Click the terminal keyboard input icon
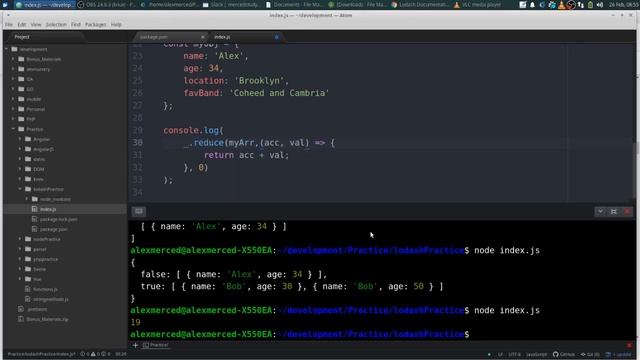640x360 pixels. click(x=139, y=211)
